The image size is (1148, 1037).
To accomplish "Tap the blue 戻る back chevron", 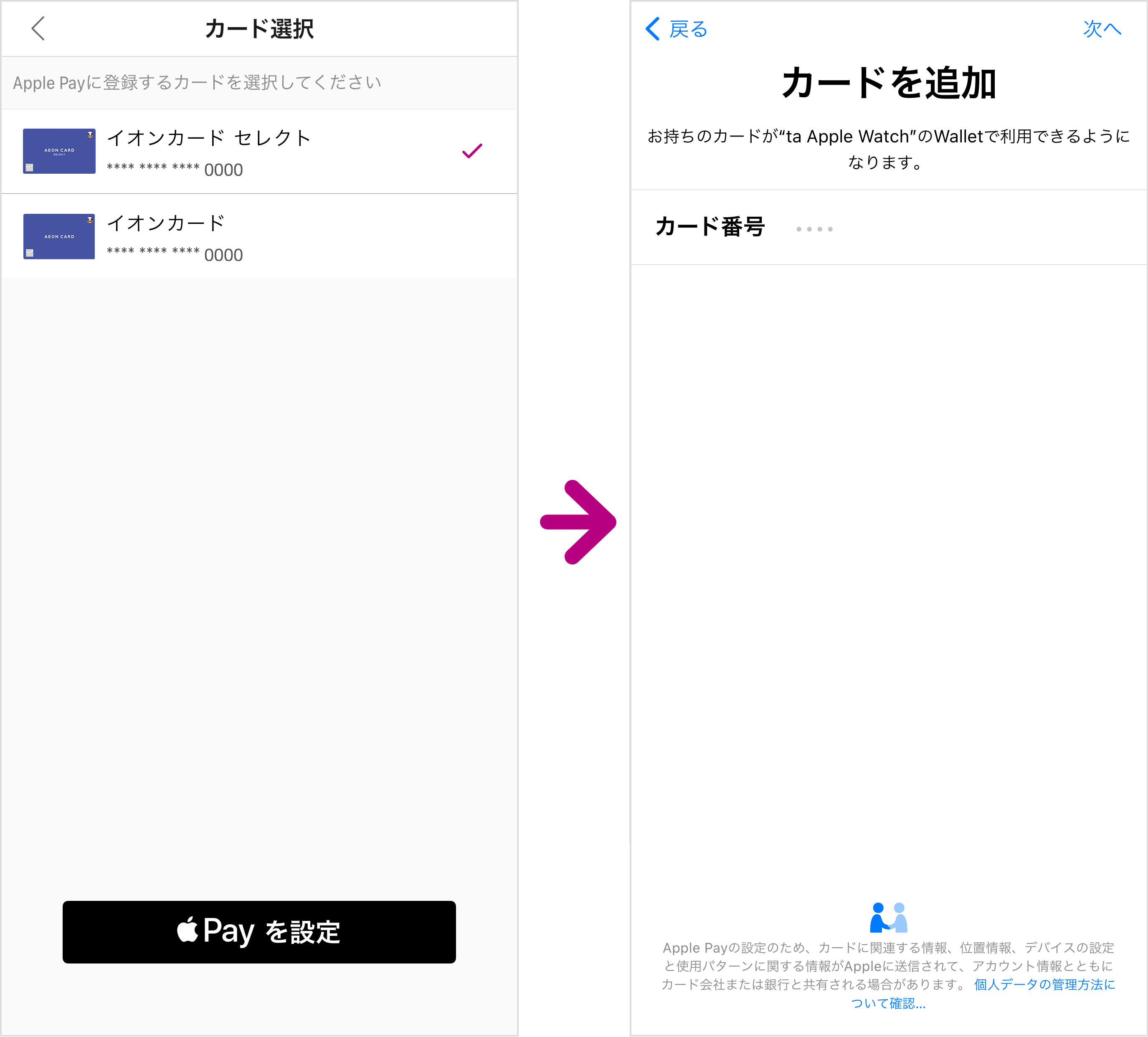I will point(653,28).
